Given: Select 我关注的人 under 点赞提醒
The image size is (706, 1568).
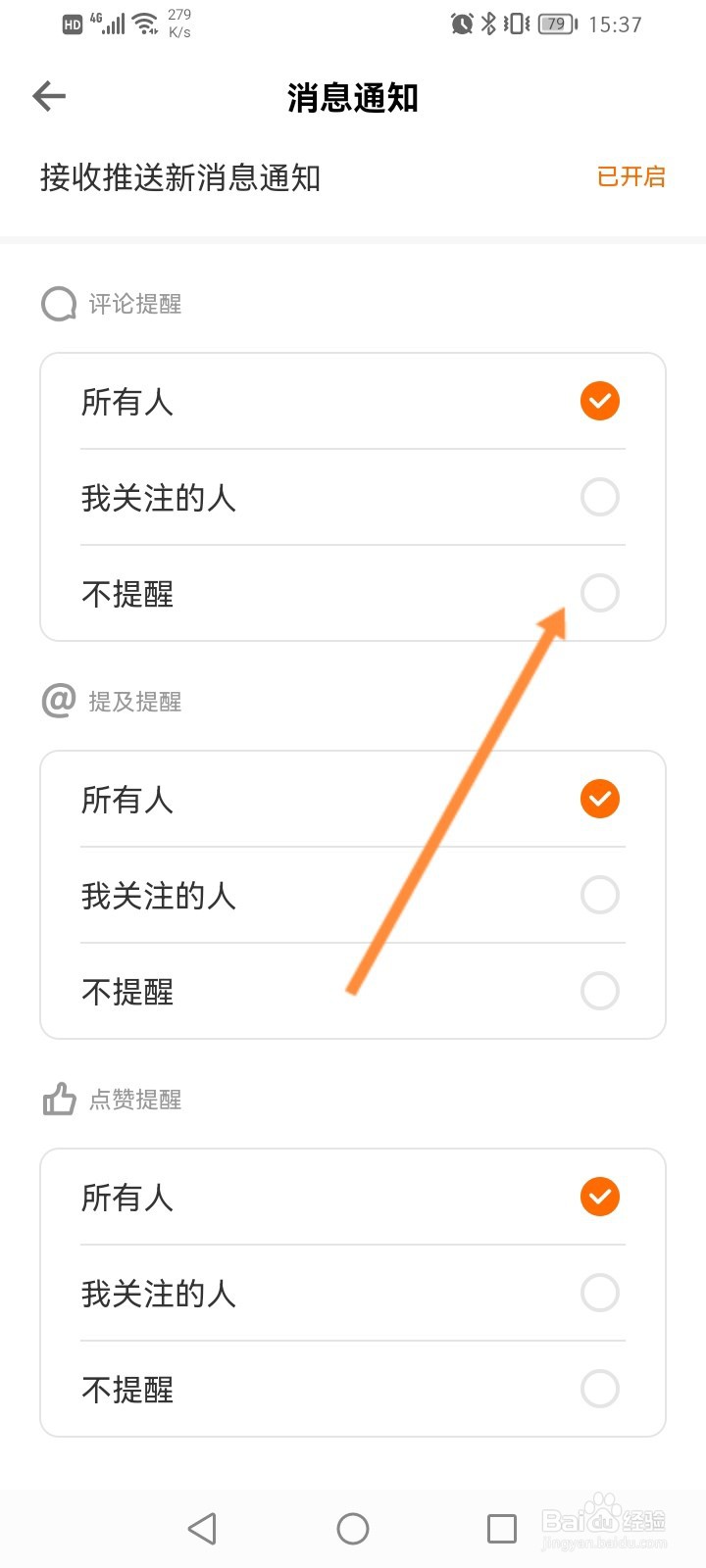Looking at the screenshot, I should coord(599,1293).
